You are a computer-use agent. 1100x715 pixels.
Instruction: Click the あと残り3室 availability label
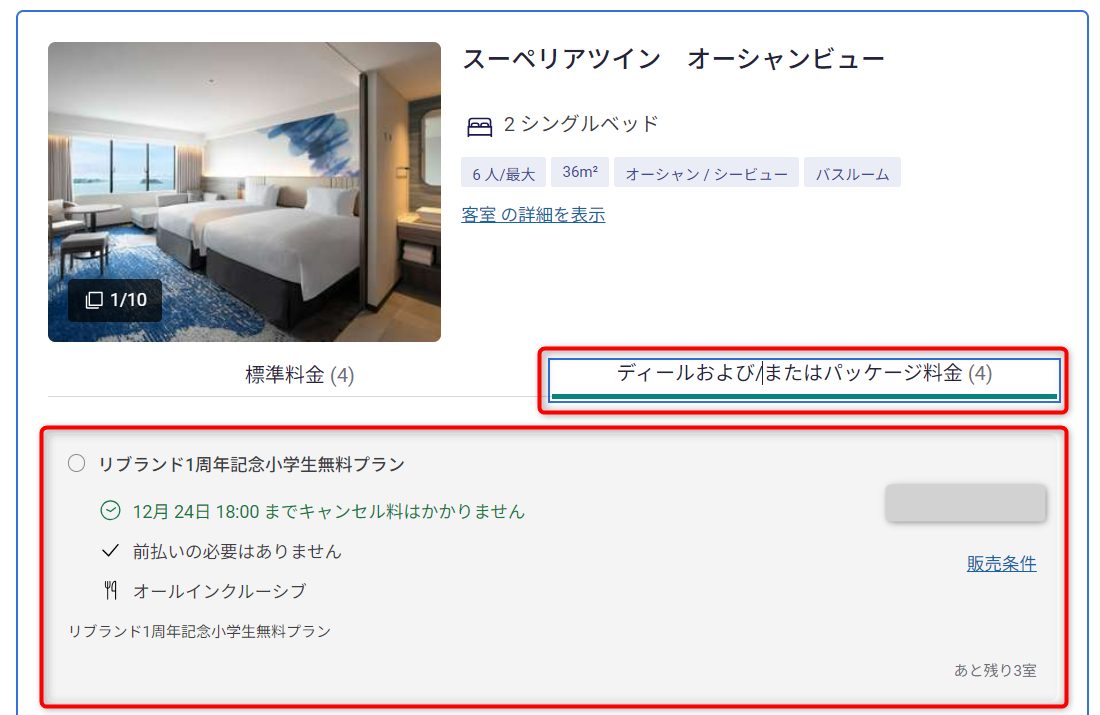click(995, 671)
